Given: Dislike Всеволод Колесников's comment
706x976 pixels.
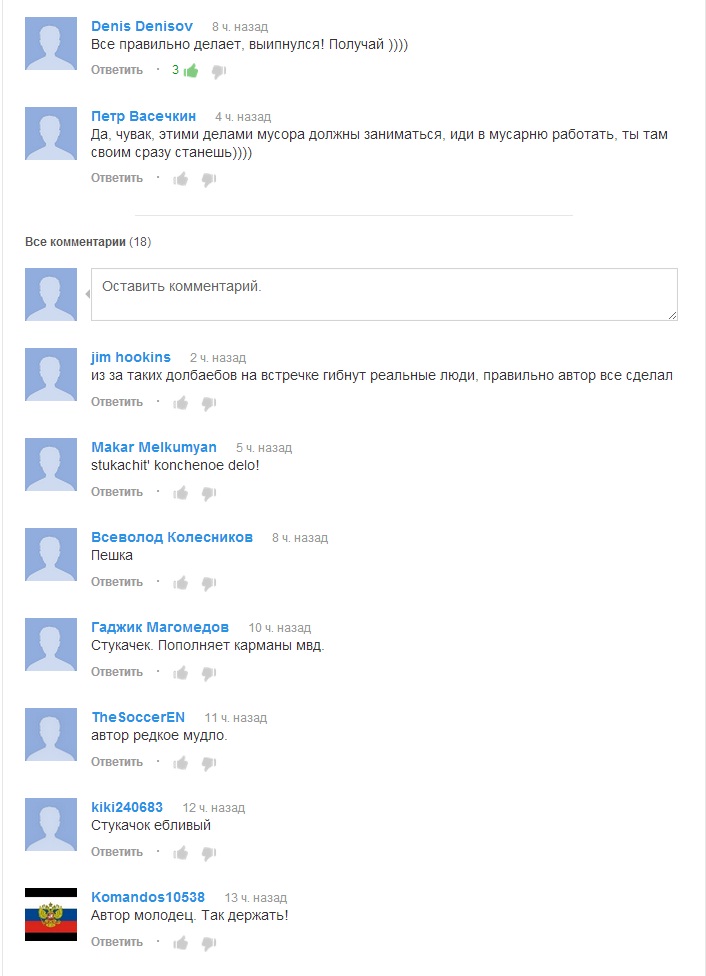Looking at the screenshot, I should tap(209, 583).
